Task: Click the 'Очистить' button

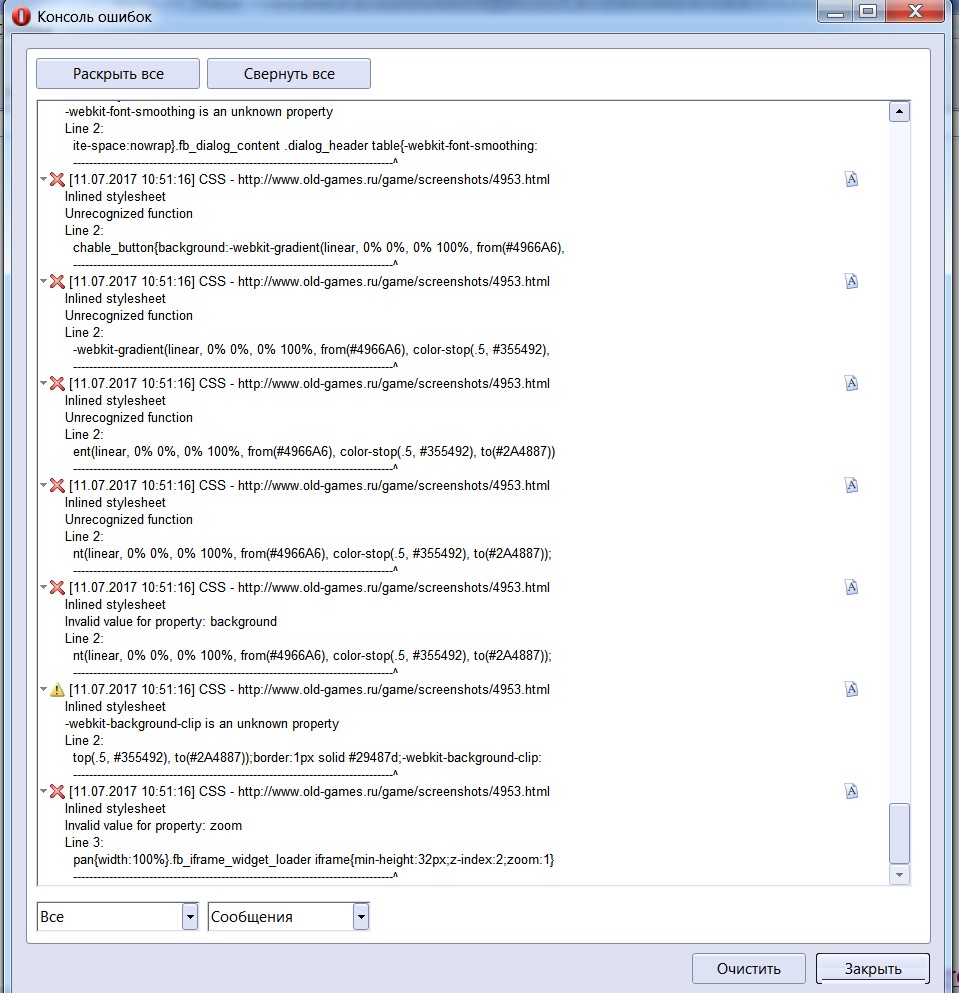Action: click(x=749, y=969)
